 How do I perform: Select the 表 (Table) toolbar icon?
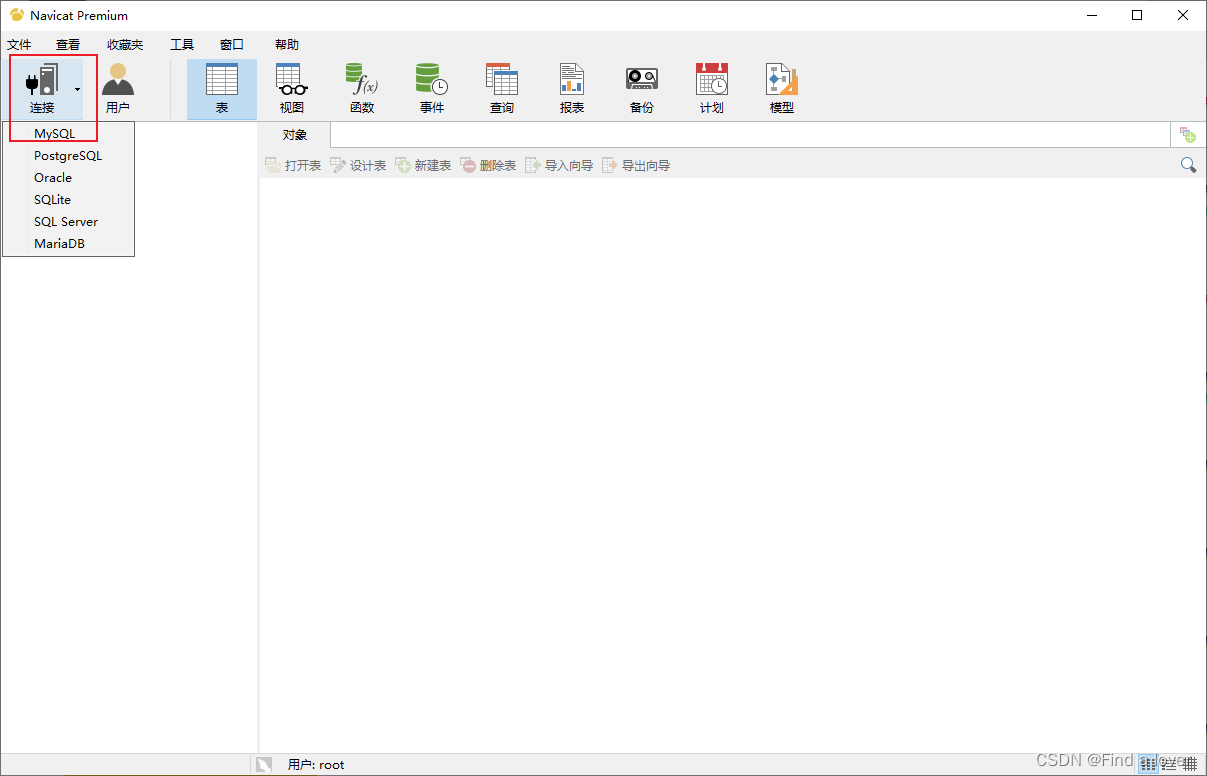point(222,88)
